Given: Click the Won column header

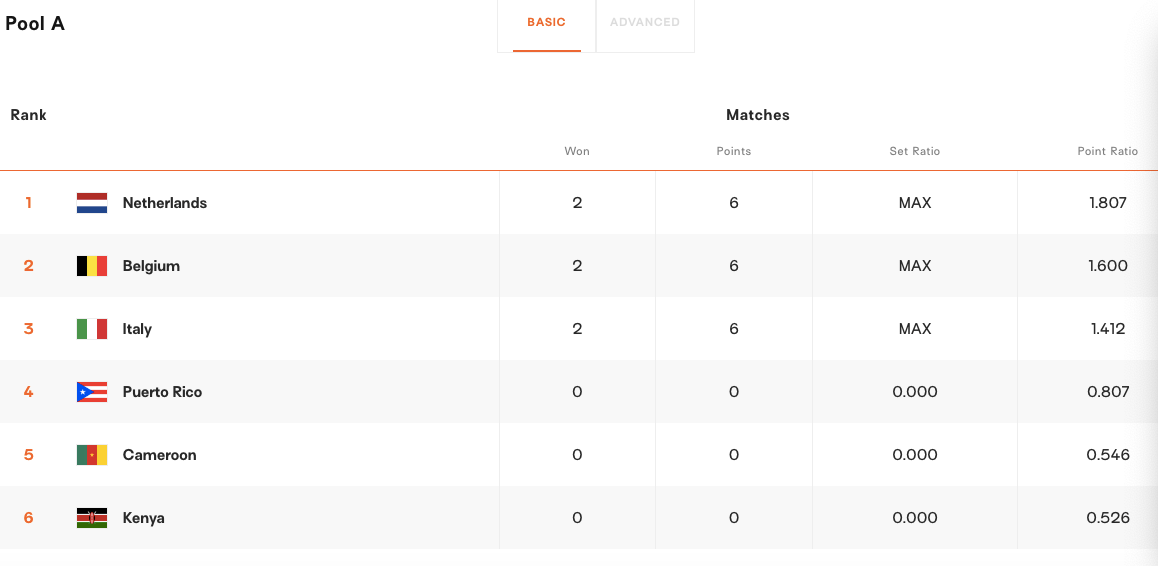Looking at the screenshot, I should (x=577, y=151).
